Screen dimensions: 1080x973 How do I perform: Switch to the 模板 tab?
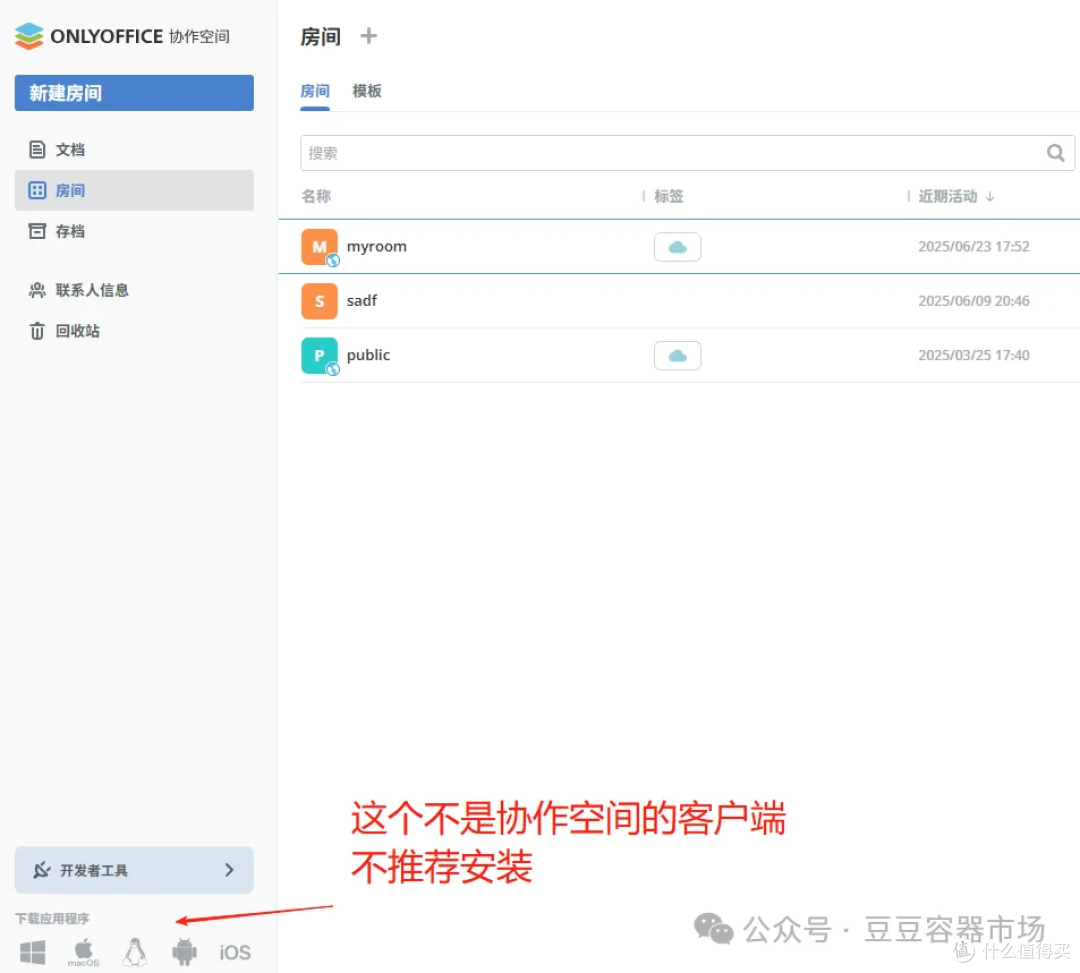pos(366,91)
